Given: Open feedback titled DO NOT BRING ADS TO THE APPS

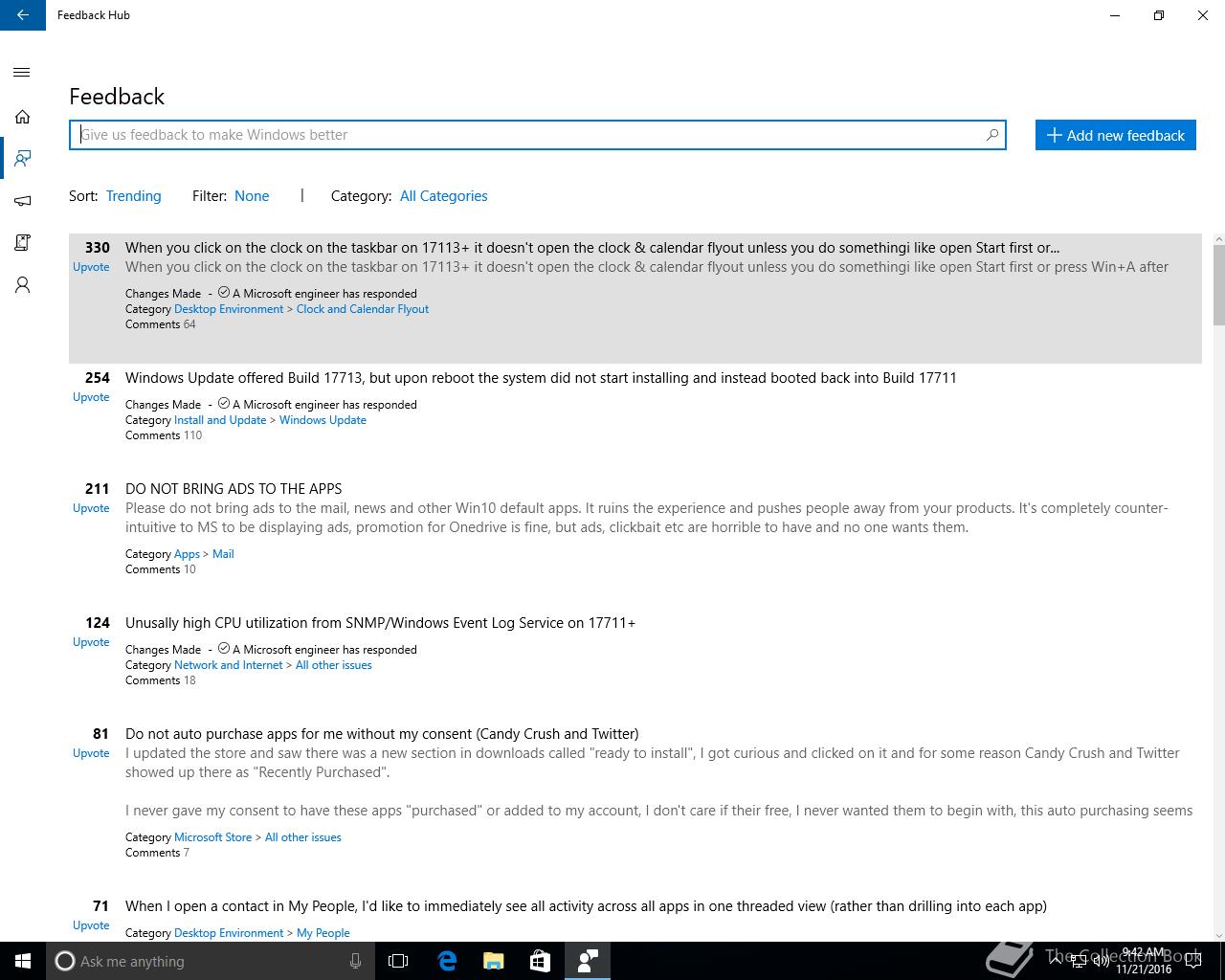Looking at the screenshot, I should pos(234,489).
